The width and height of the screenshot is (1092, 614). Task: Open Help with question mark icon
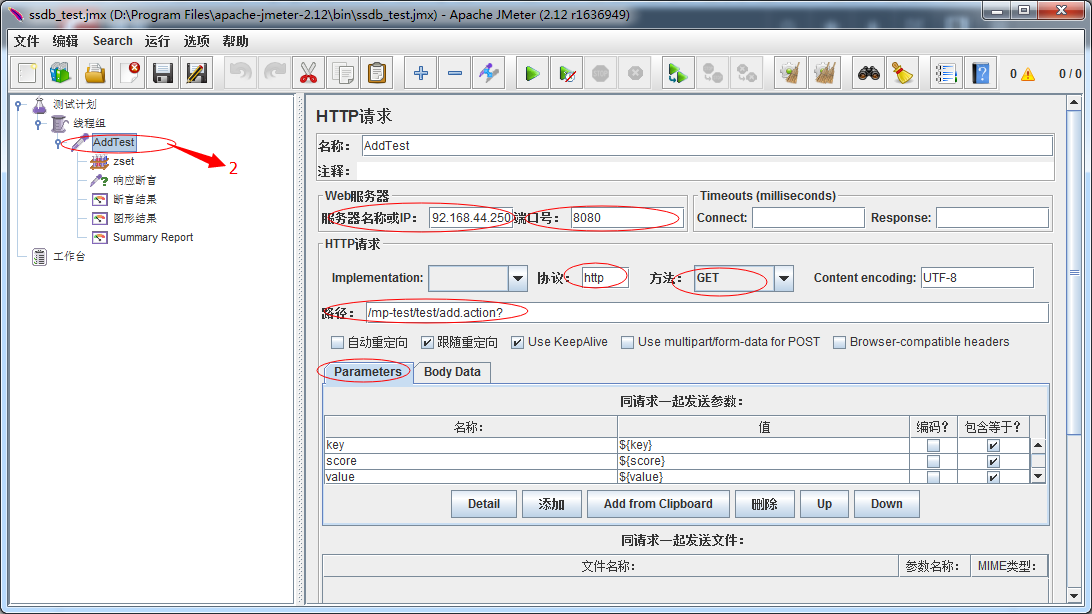[981, 72]
